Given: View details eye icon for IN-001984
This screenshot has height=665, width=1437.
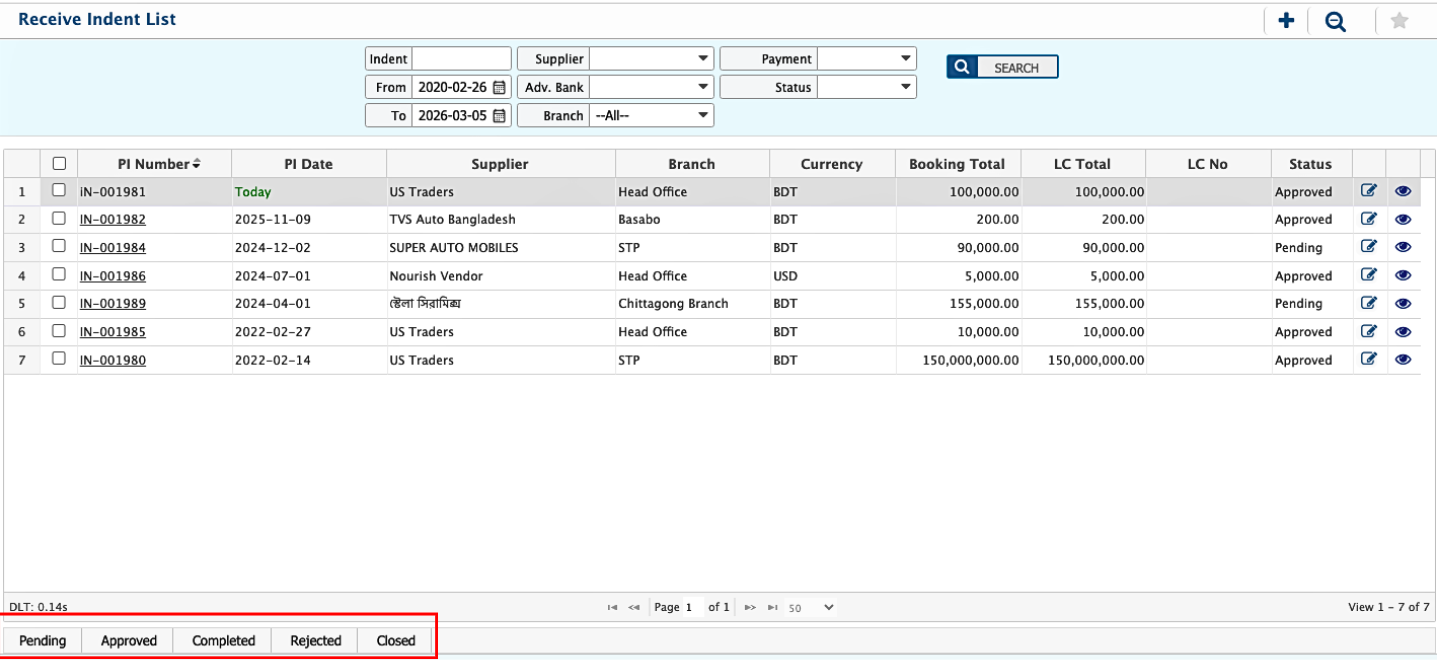Looking at the screenshot, I should click(1403, 247).
